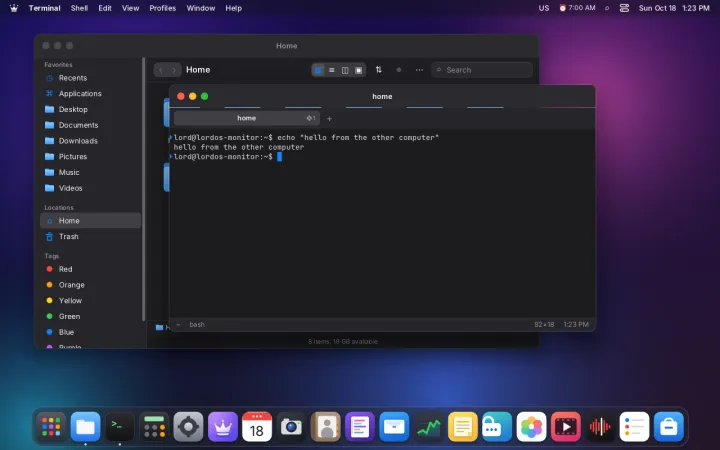Open Applications in the sidebar
Image resolution: width=720 pixels, height=450 pixels.
point(90,94)
